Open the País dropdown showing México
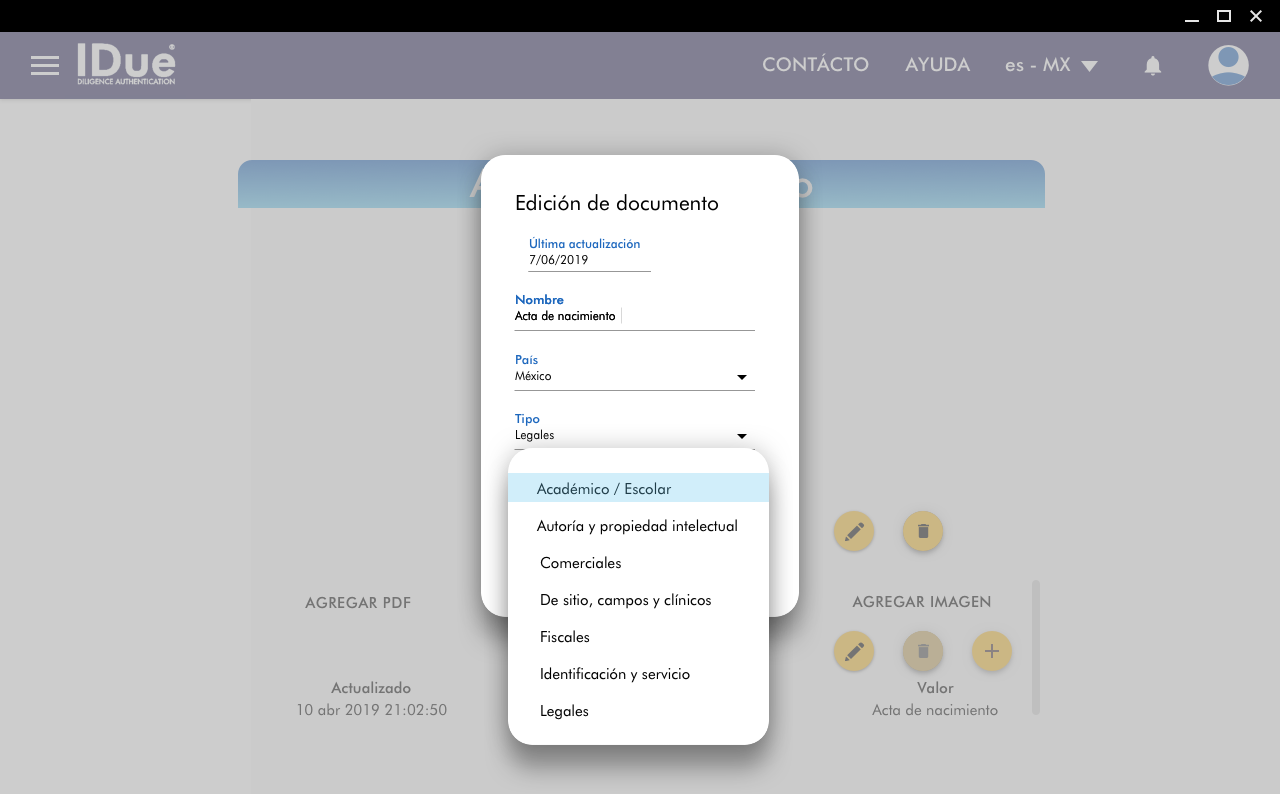 (x=634, y=377)
